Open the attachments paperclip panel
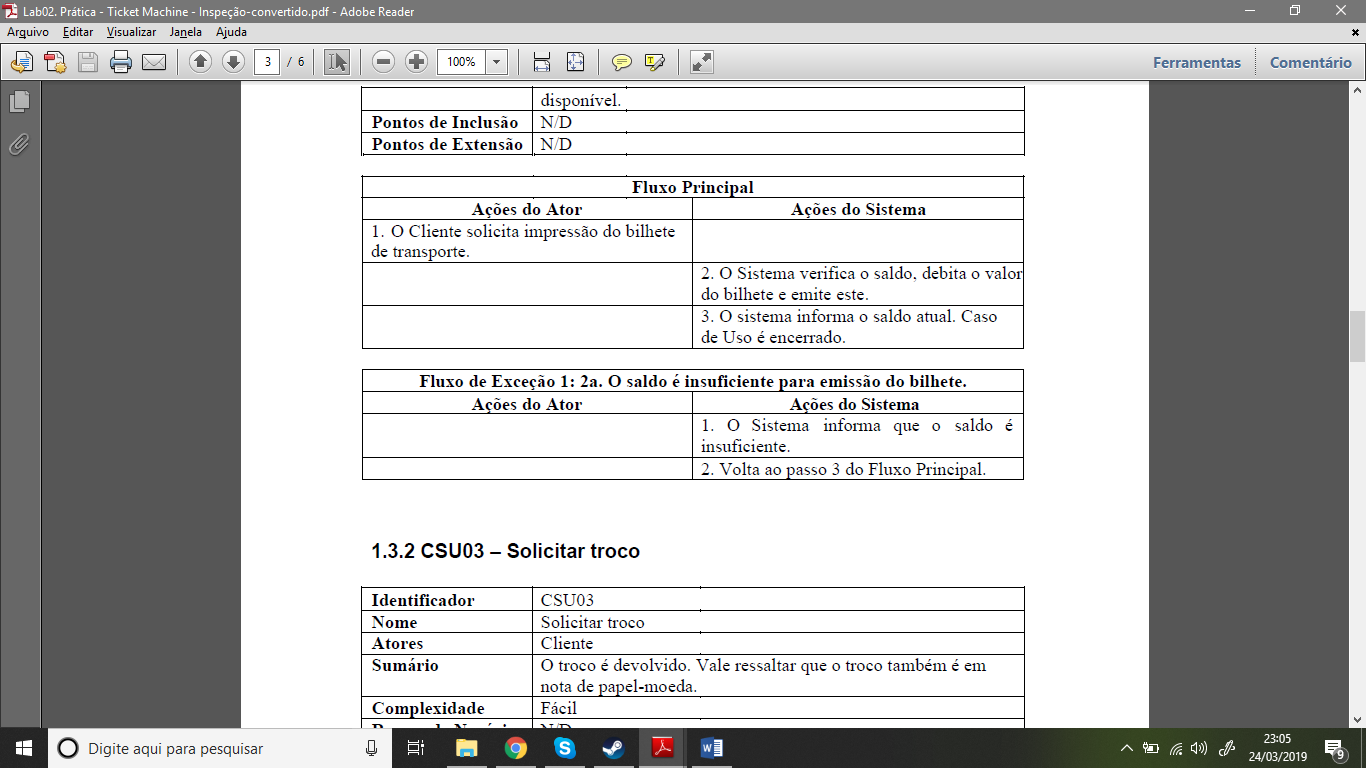 19,144
